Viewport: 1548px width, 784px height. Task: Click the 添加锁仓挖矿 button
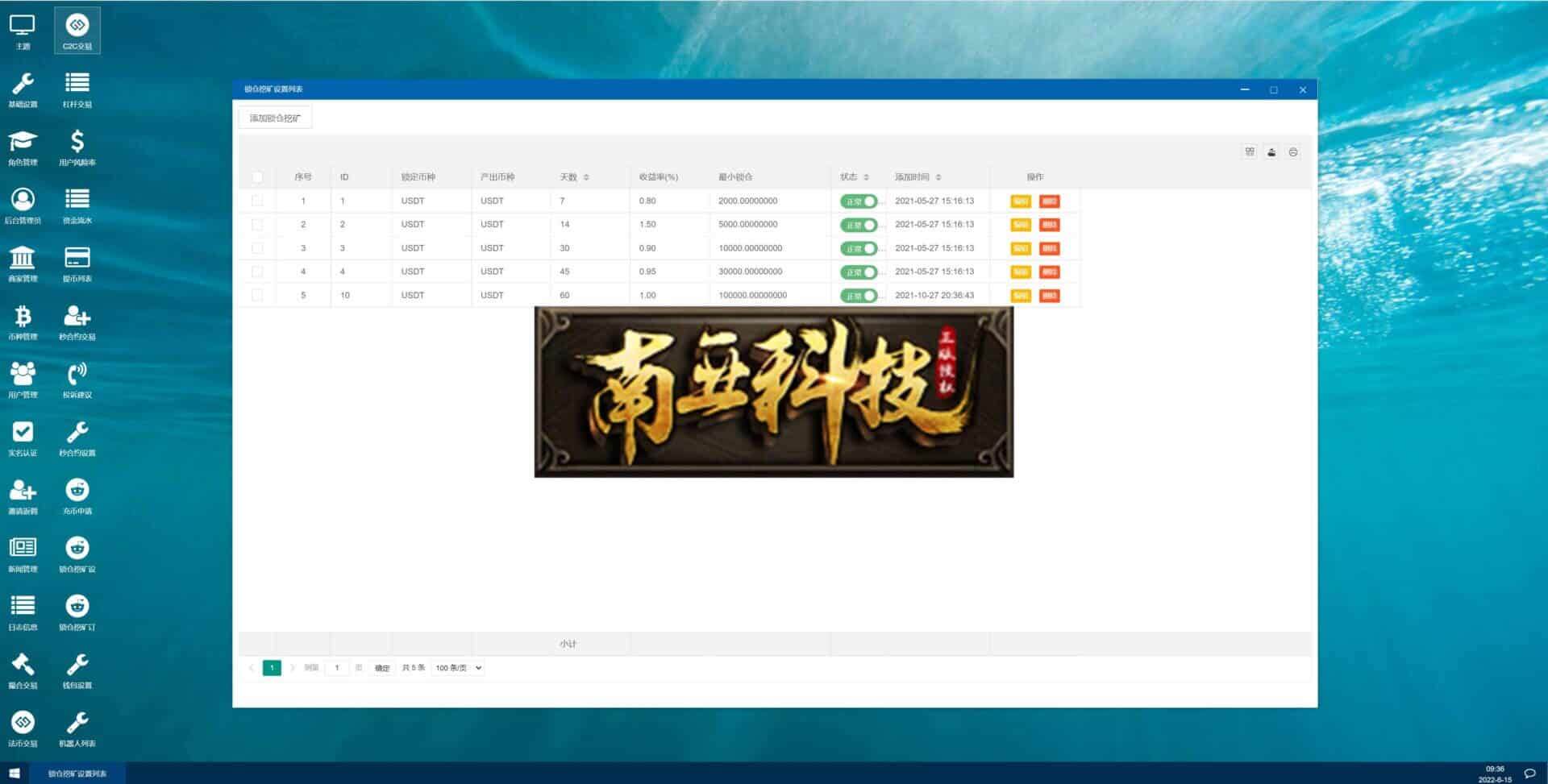tap(275, 118)
